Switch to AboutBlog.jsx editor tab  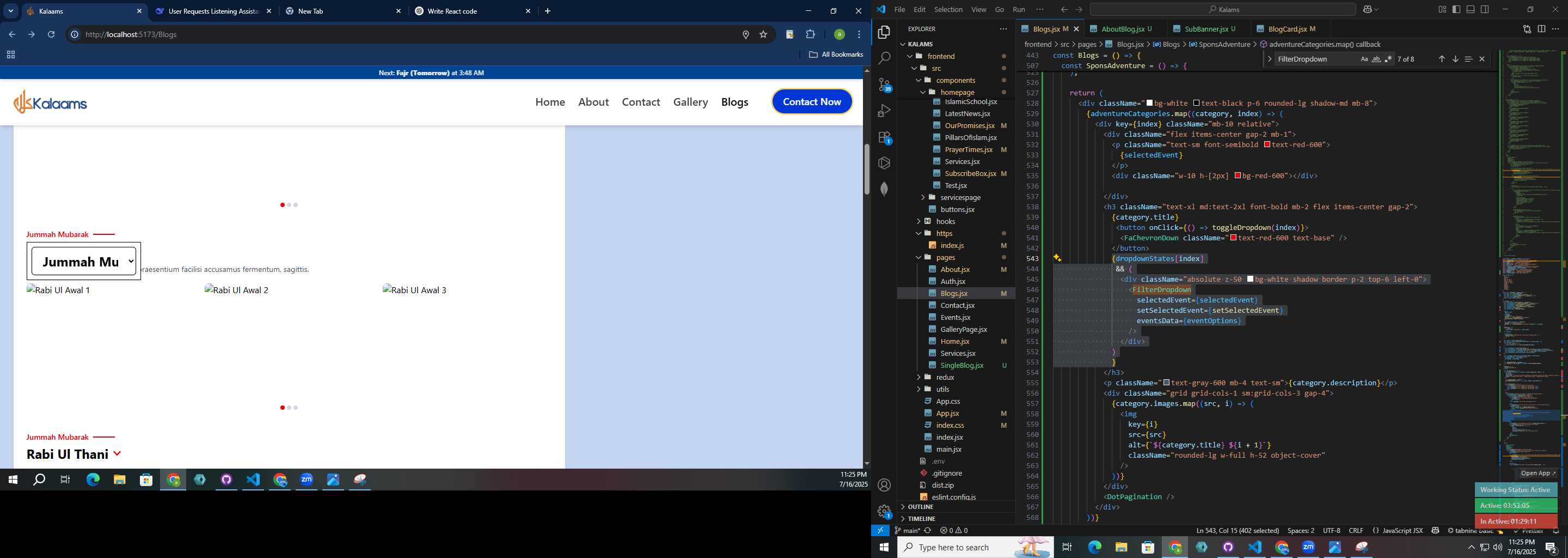coord(1123,29)
